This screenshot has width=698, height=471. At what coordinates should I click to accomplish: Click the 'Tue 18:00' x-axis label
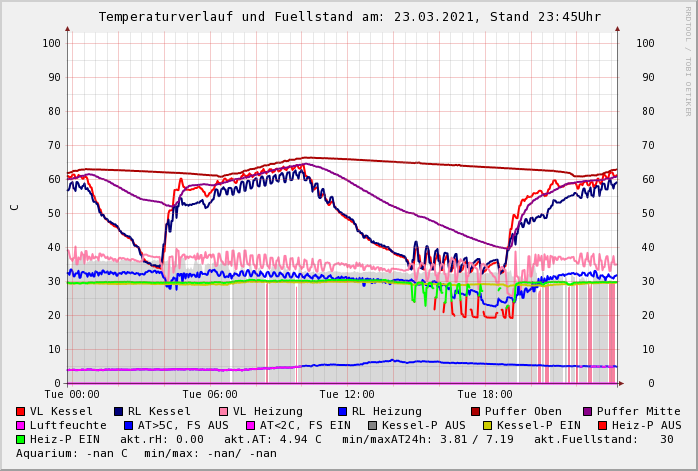click(485, 395)
